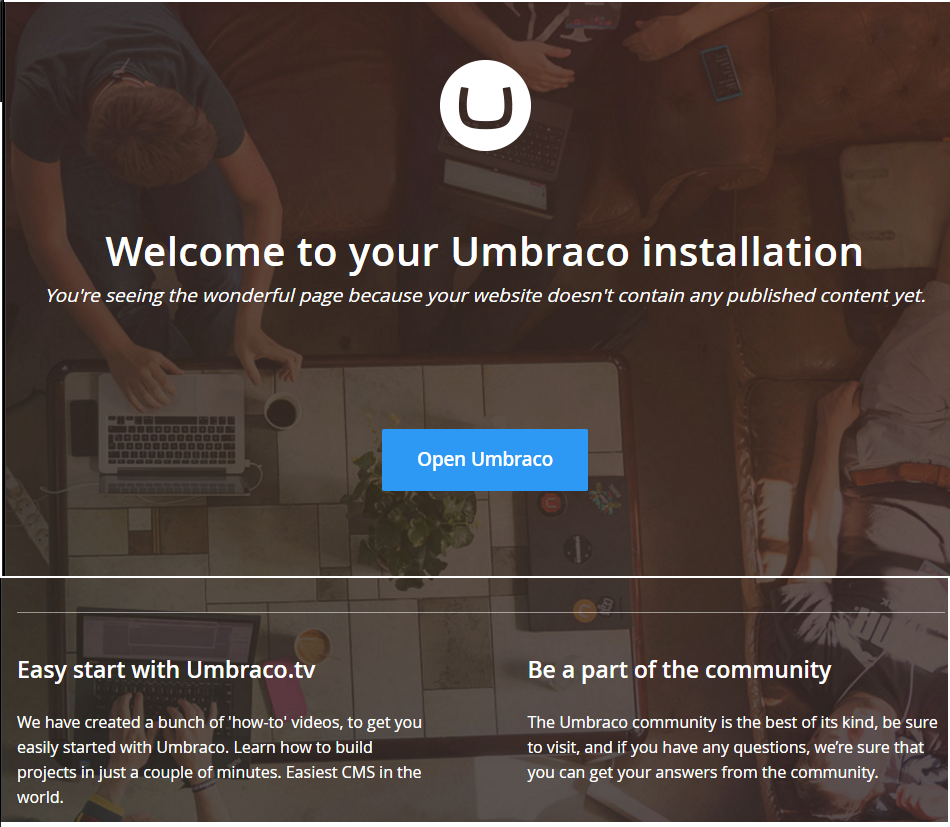Select the italic subtitle about published content
Viewport: 950px width, 827px height.
(486, 296)
